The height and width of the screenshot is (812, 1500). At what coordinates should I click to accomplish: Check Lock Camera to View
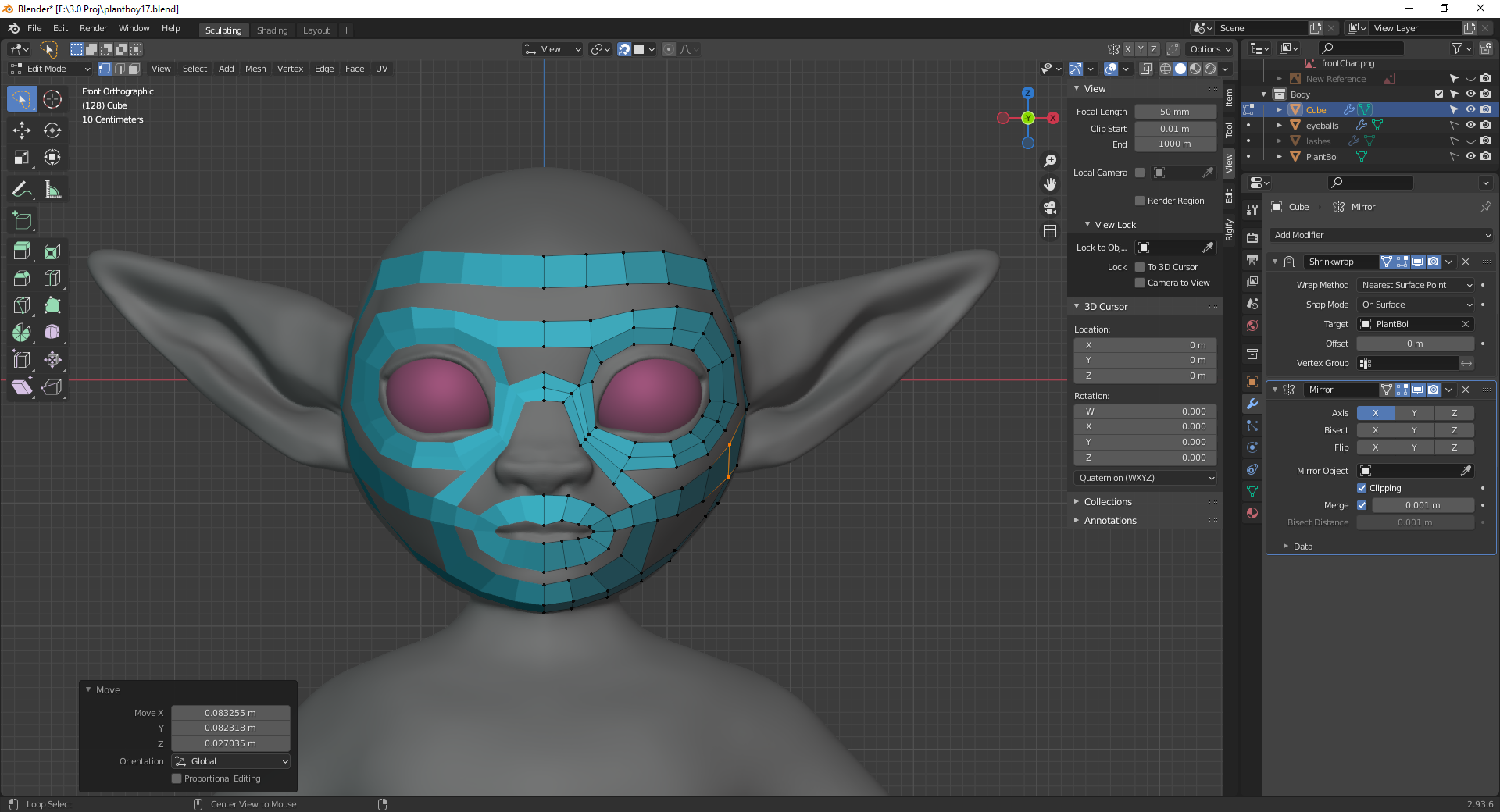coord(1140,283)
